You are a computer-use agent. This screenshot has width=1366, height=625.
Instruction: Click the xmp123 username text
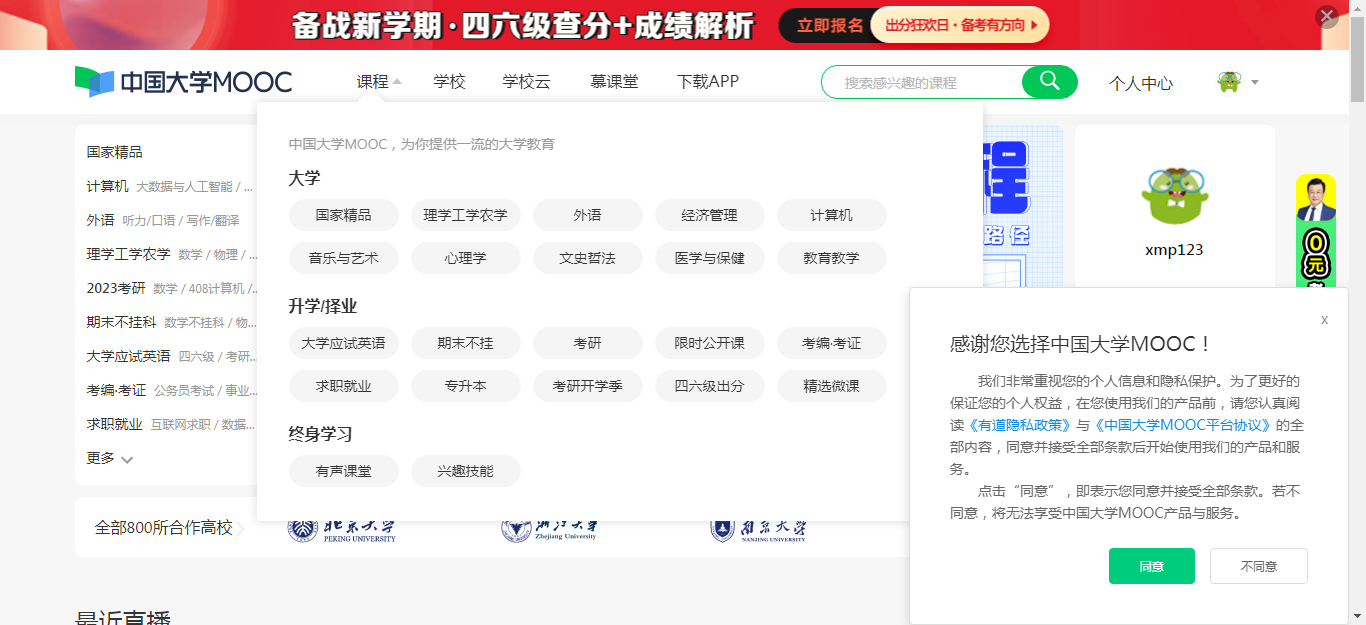1174,250
